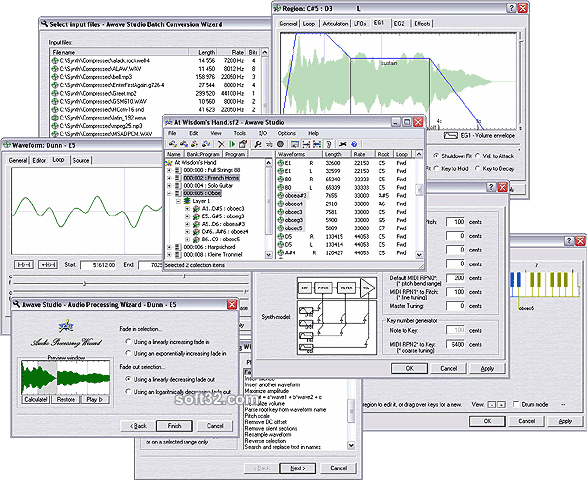The image size is (587, 480).
Task: Click the waveform icon of row oboec3
Action: 280,212
